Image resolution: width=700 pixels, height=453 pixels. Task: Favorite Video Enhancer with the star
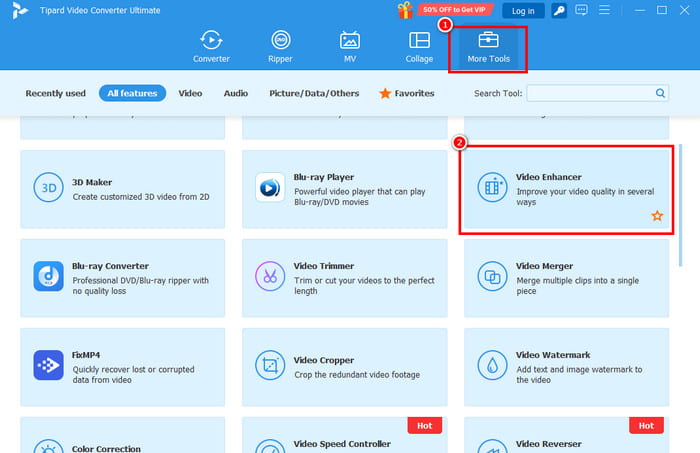pyautogui.click(x=657, y=216)
